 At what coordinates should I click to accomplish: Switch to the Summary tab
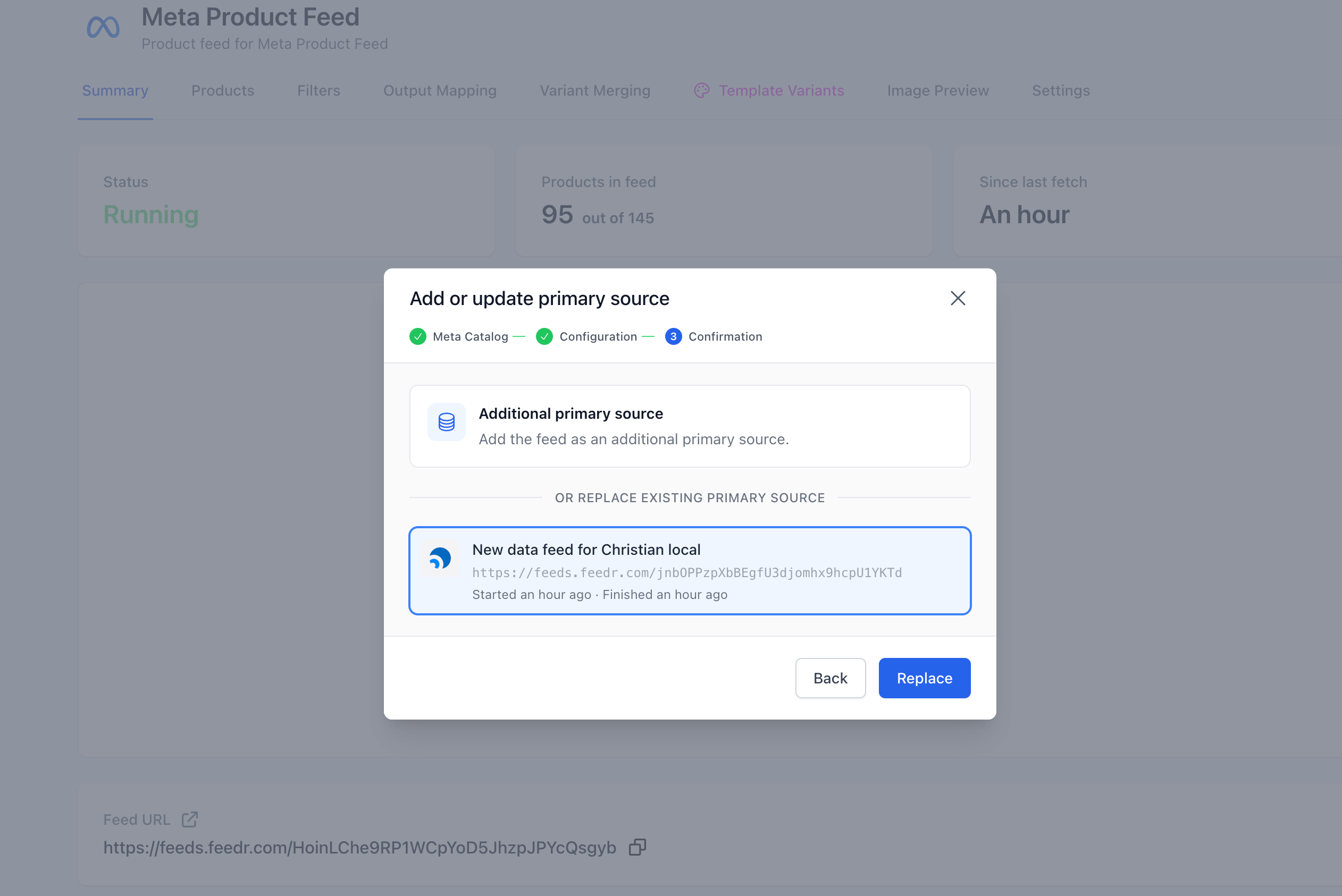tap(115, 90)
